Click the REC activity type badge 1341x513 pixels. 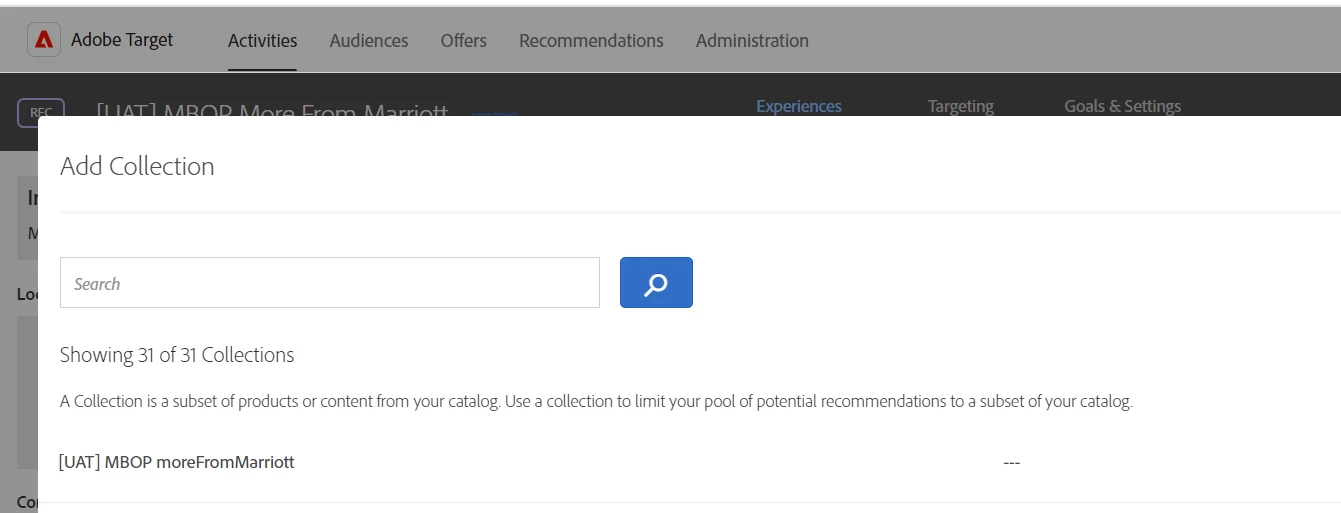(41, 113)
